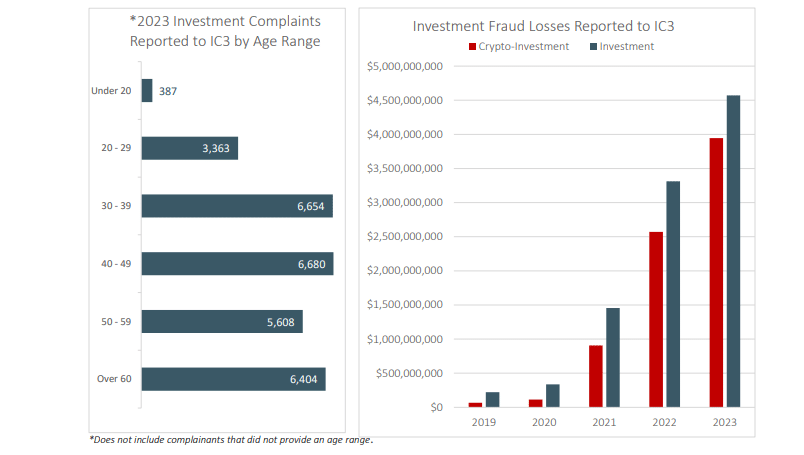The width and height of the screenshot is (804, 455).
Task: Click the 2020 year label
Action: (544, 422)
